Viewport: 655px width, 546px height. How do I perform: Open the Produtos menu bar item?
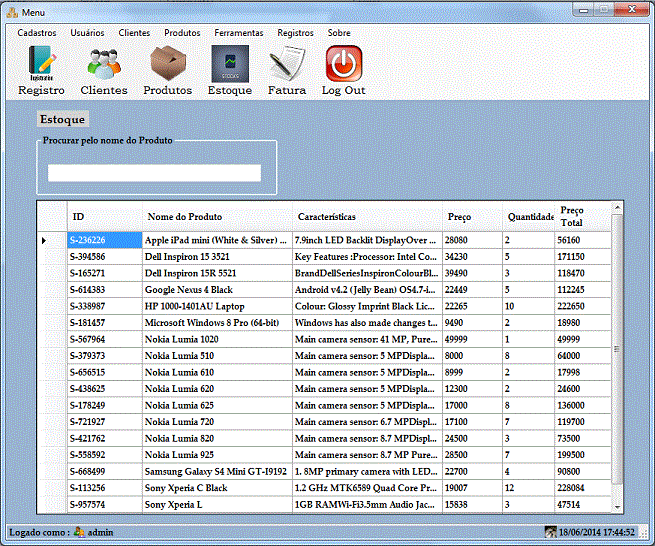(182, 33)
